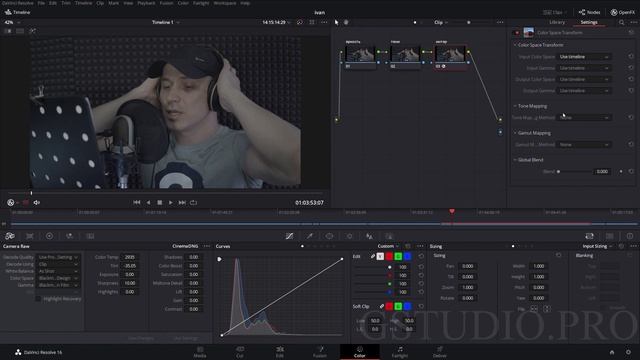This screenshot has width=640, height=360.
Task: Reset the Sizing parameters
Action: pyautogui.click(x=559, y=256)
